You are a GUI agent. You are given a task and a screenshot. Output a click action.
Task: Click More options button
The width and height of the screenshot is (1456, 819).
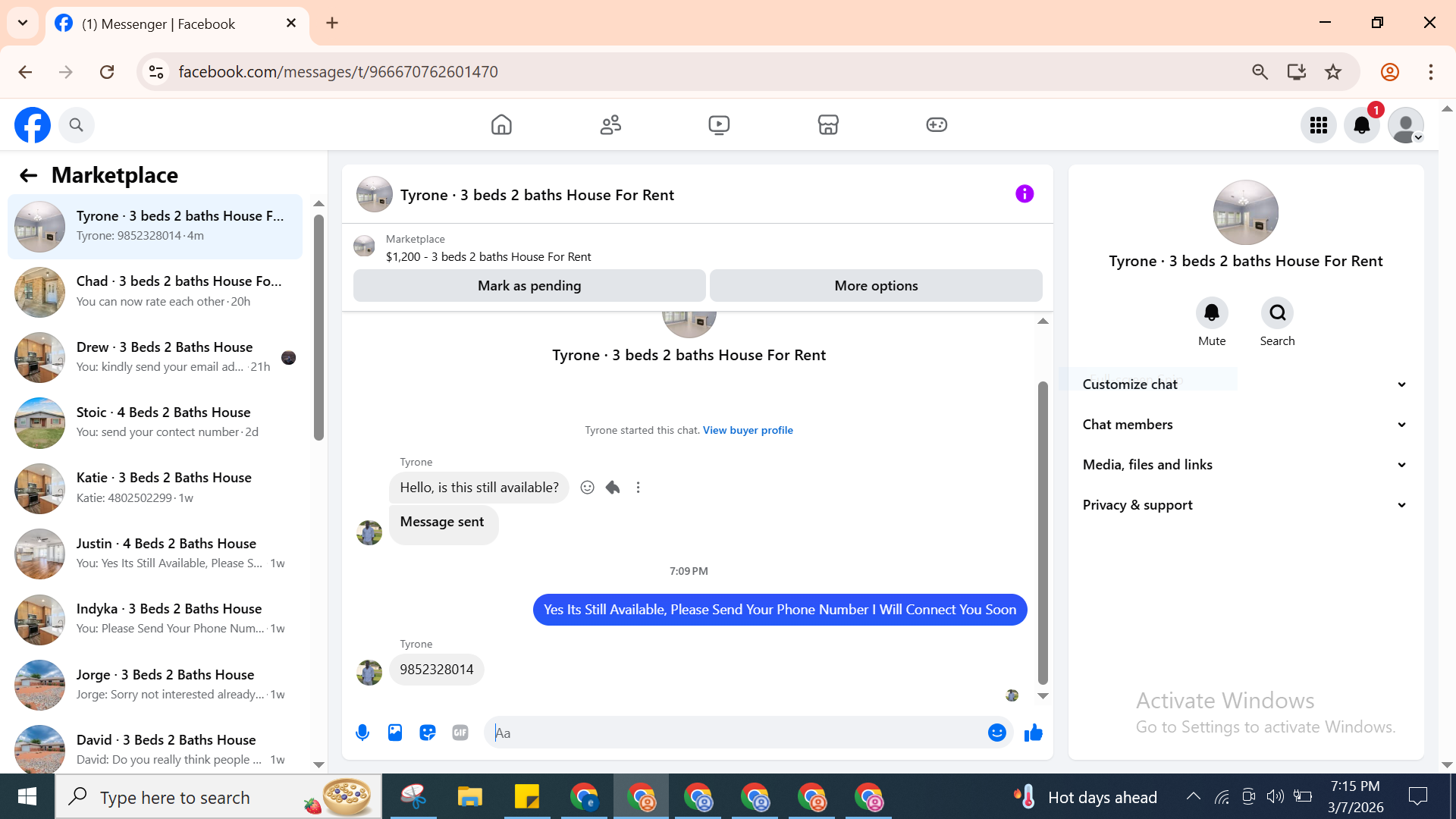[x=876, y=286]
